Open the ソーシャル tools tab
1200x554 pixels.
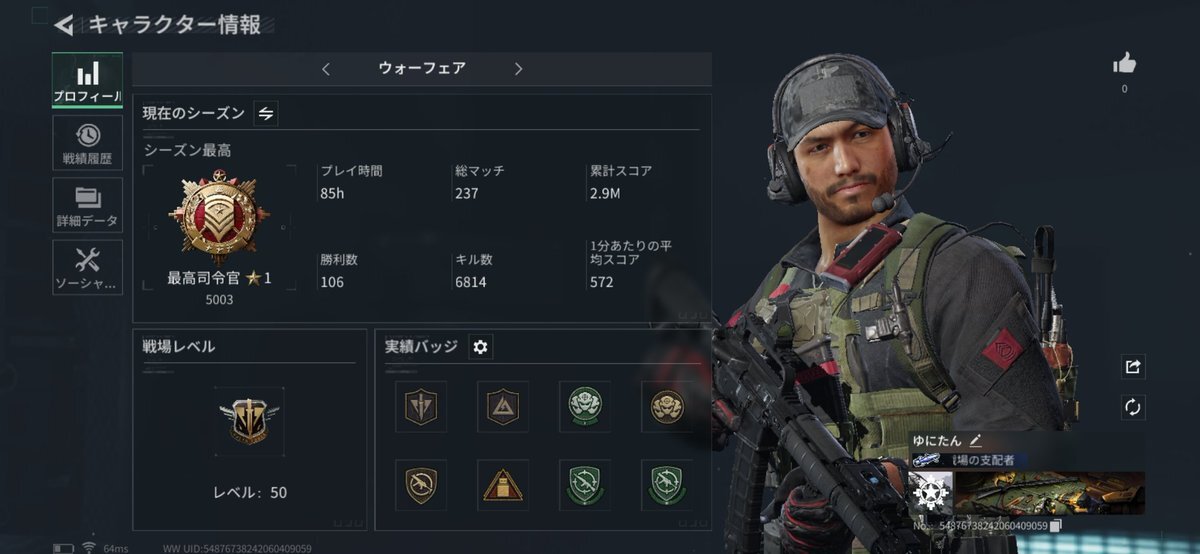coord(87,267)
